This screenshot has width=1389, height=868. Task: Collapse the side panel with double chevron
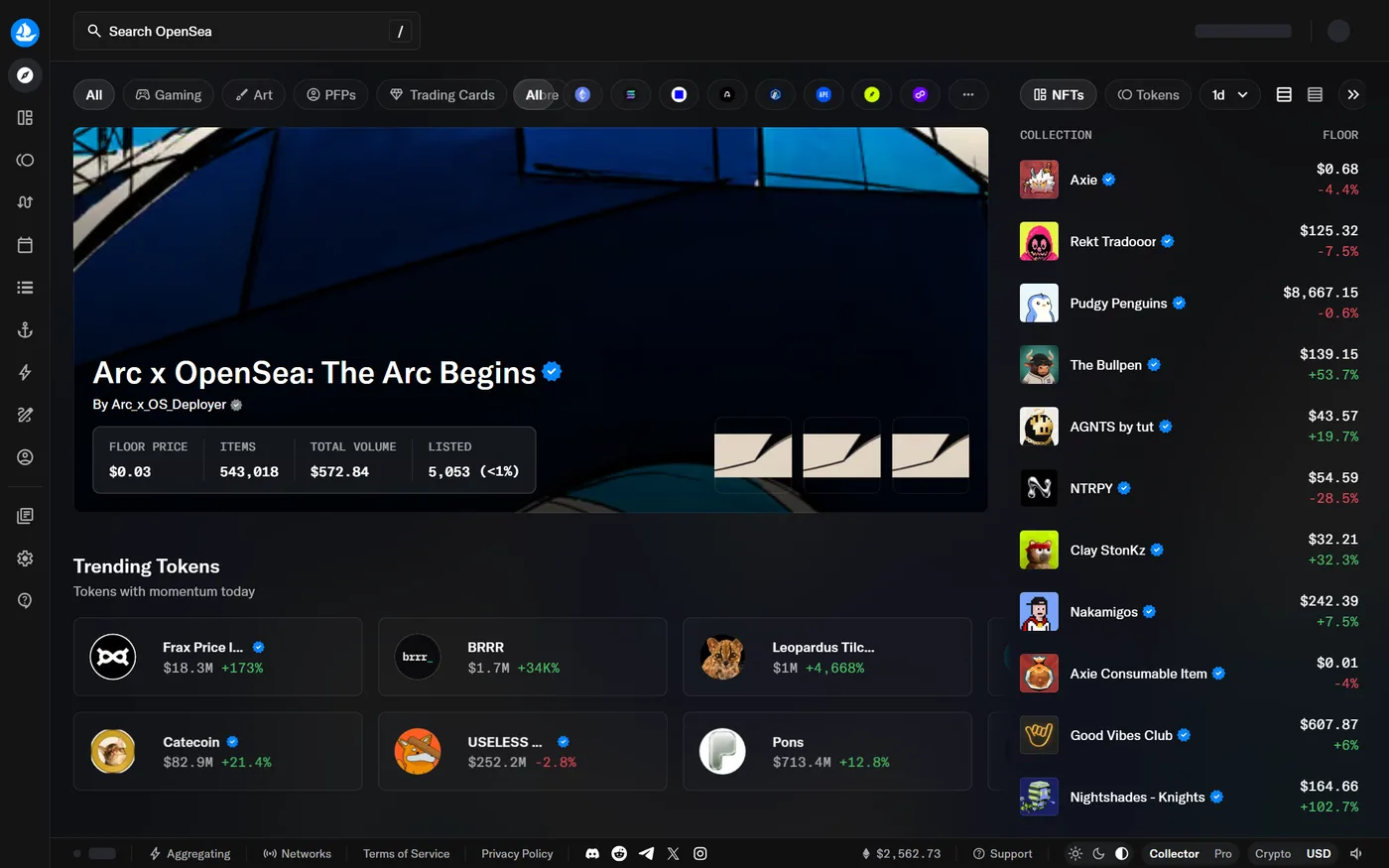(x=1353, y=95)
